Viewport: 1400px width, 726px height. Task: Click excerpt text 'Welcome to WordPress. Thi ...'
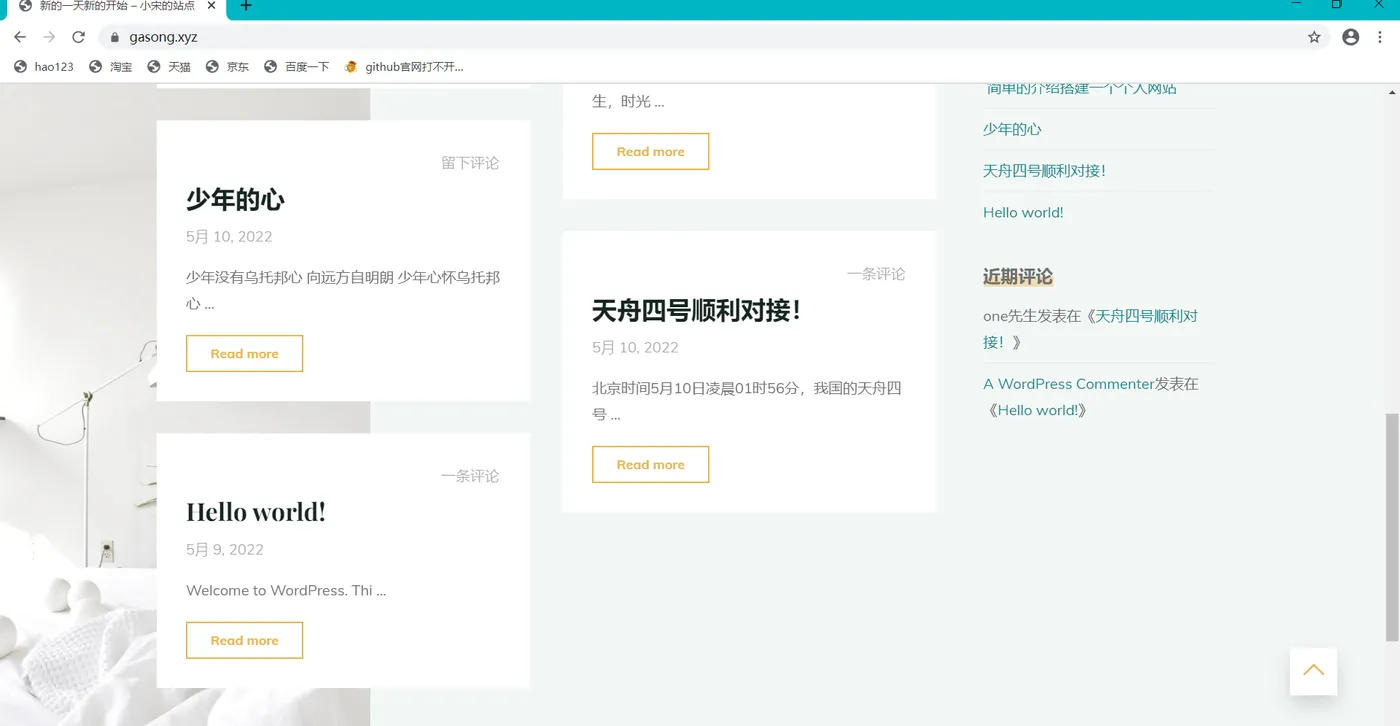tap(286, 591)
